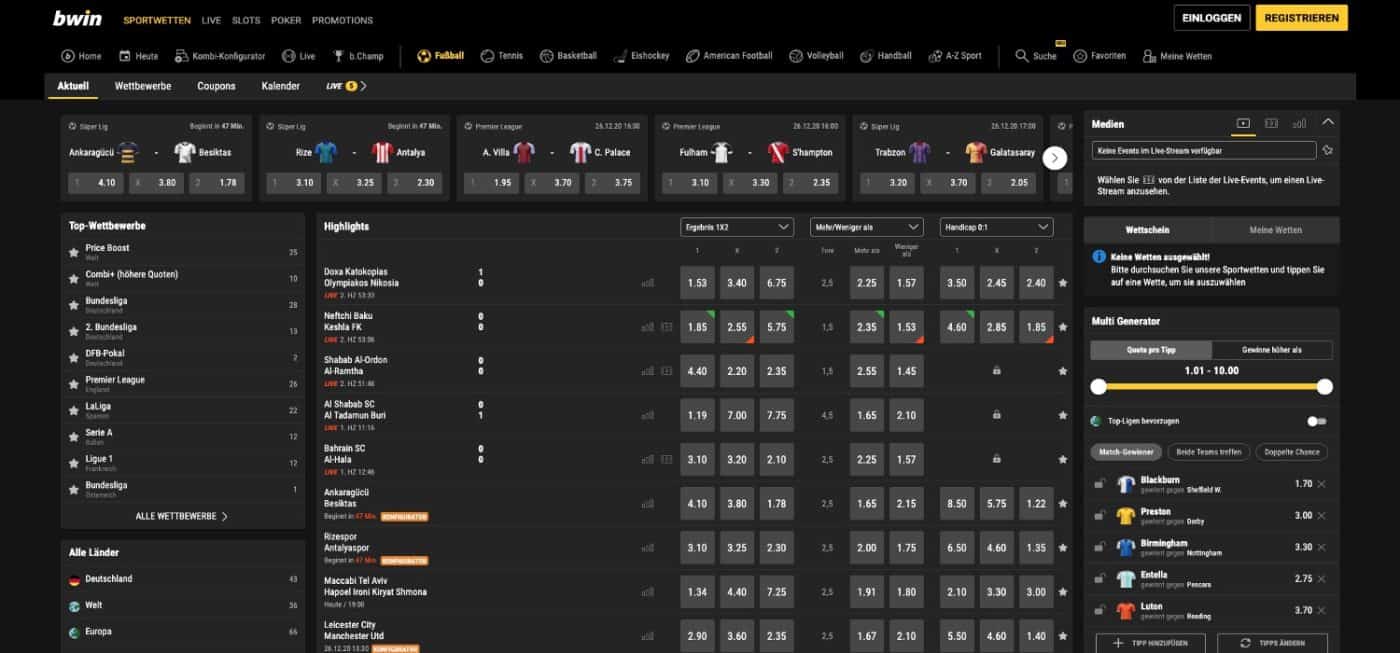Choose American Football in sports bar
This screenshot has width=1400, height=653.
(x=729, y=56)
